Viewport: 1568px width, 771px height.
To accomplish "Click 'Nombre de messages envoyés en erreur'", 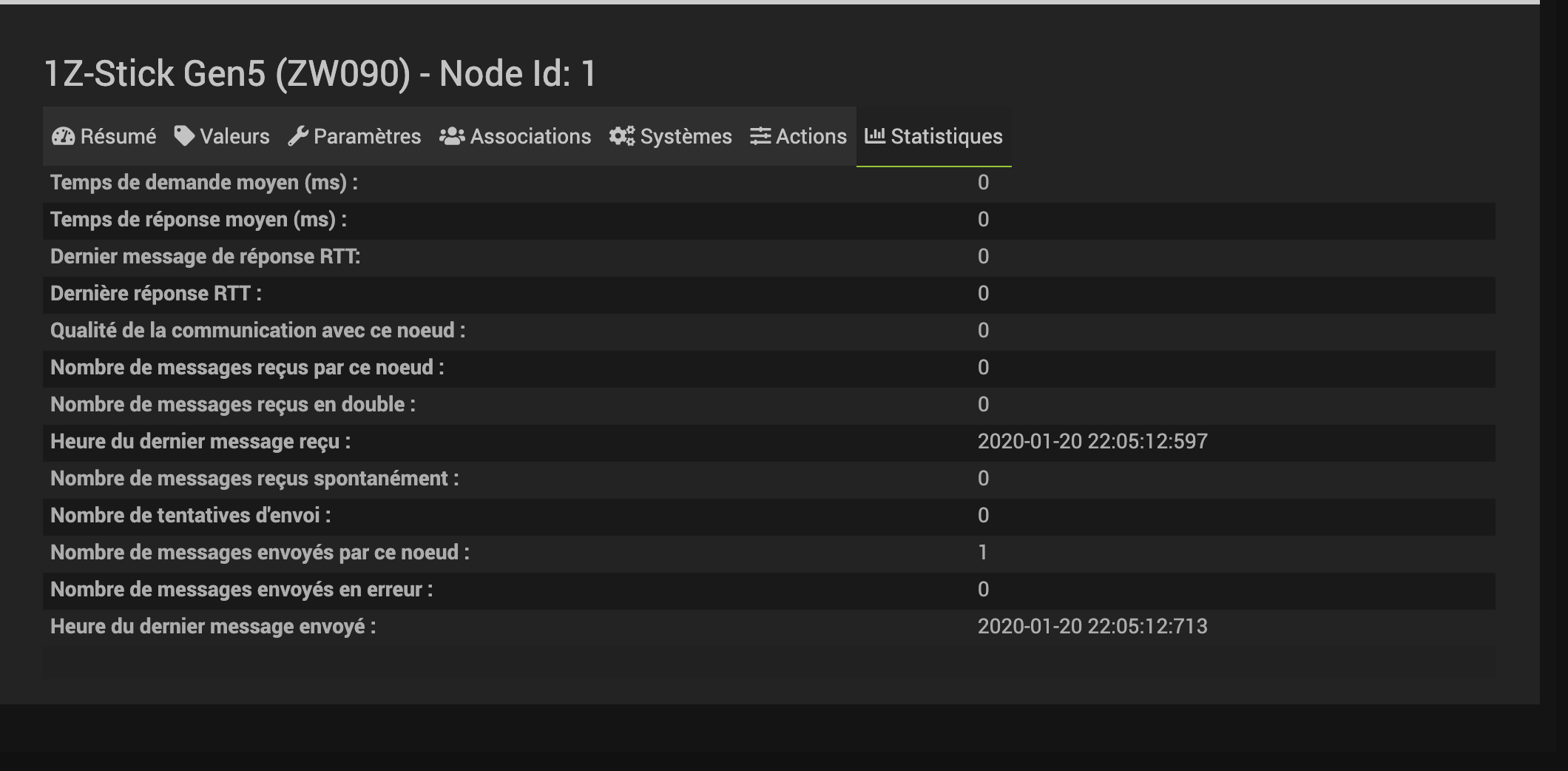I will pyautogui.click(x=242, y=590).
